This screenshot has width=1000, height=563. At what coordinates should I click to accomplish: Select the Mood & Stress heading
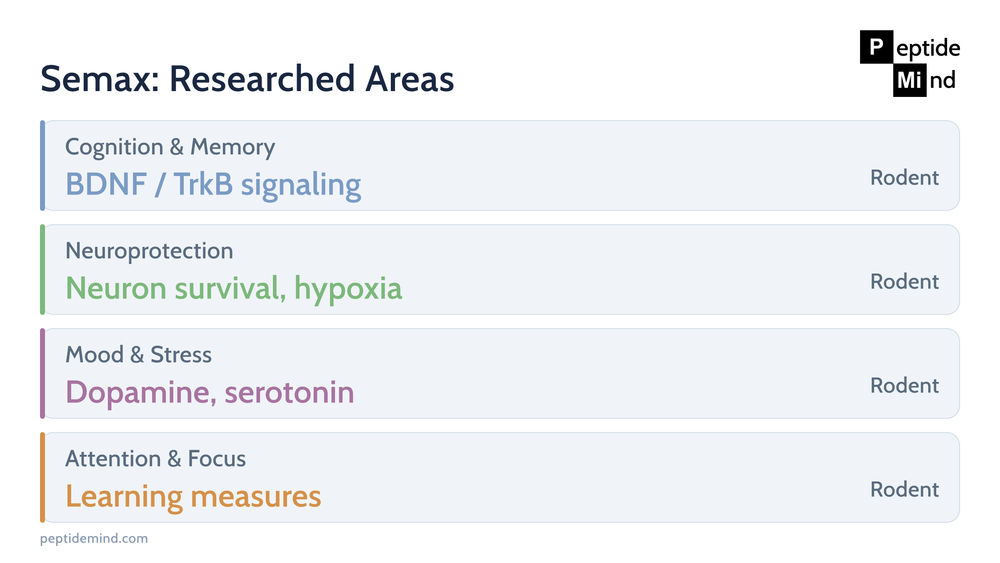tap(138, 355)
